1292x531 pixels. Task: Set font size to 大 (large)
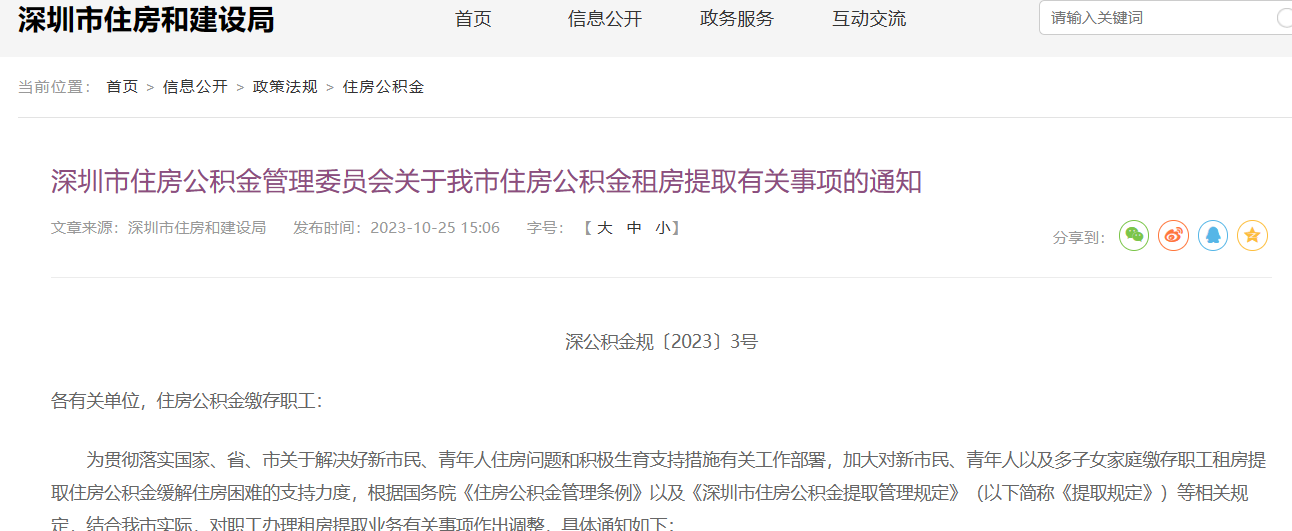coord(604,228)
